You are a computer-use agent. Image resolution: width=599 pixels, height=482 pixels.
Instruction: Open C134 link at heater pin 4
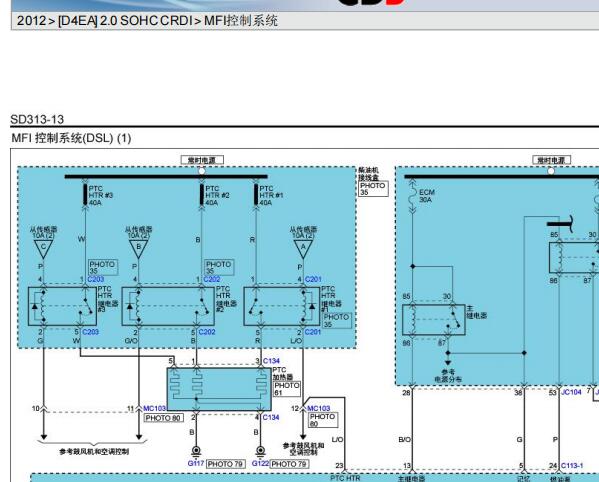pyautogui.click(x=271, y=417)
